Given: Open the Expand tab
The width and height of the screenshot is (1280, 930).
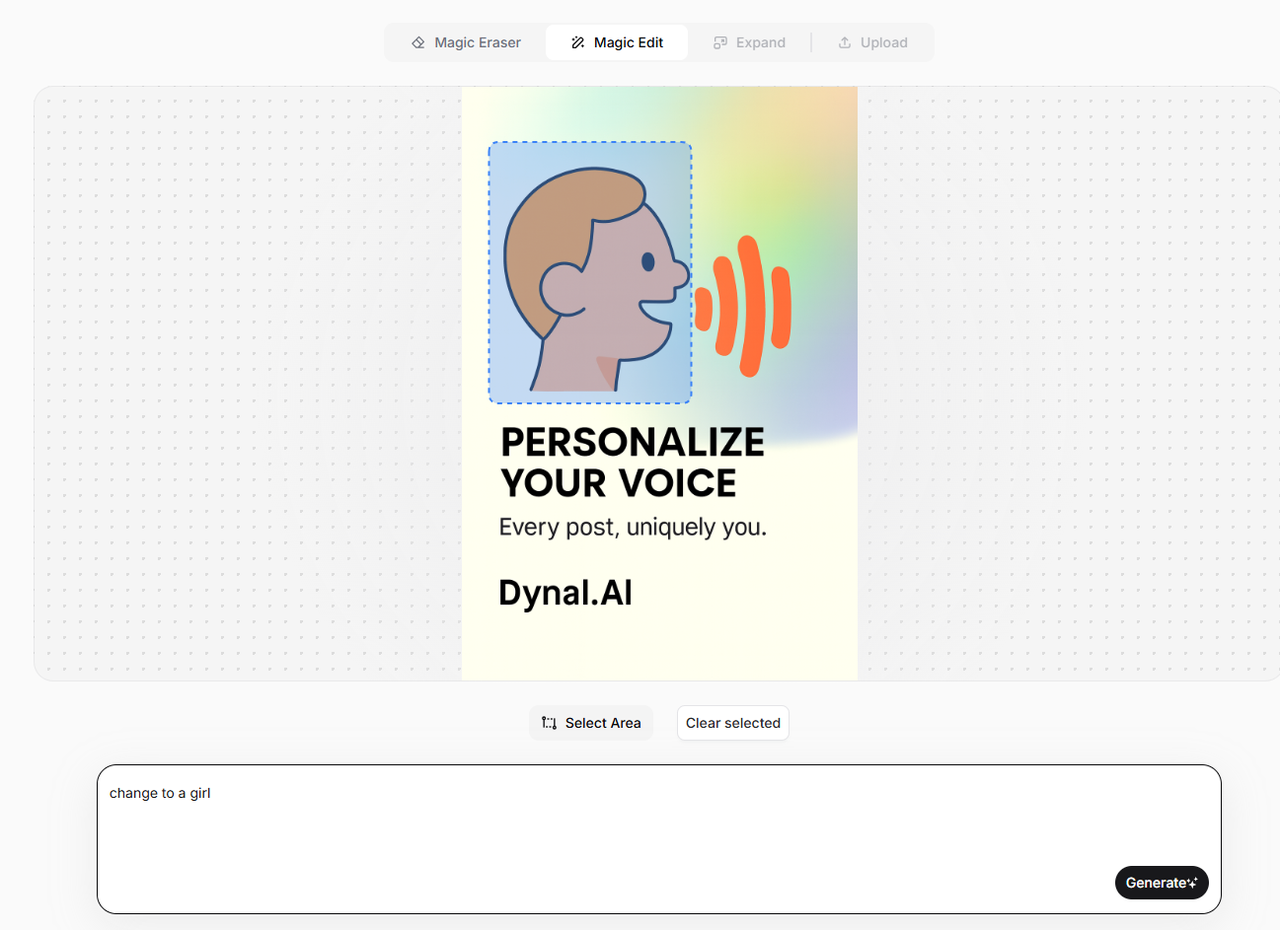Looking at the screenshot, I should pyautogui.click(x=749, y=43).
